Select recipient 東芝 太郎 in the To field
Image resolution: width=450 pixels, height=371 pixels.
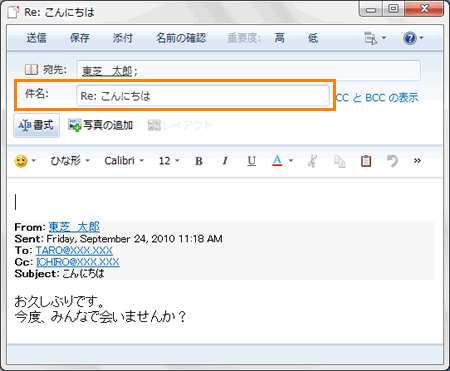(107, 71)
